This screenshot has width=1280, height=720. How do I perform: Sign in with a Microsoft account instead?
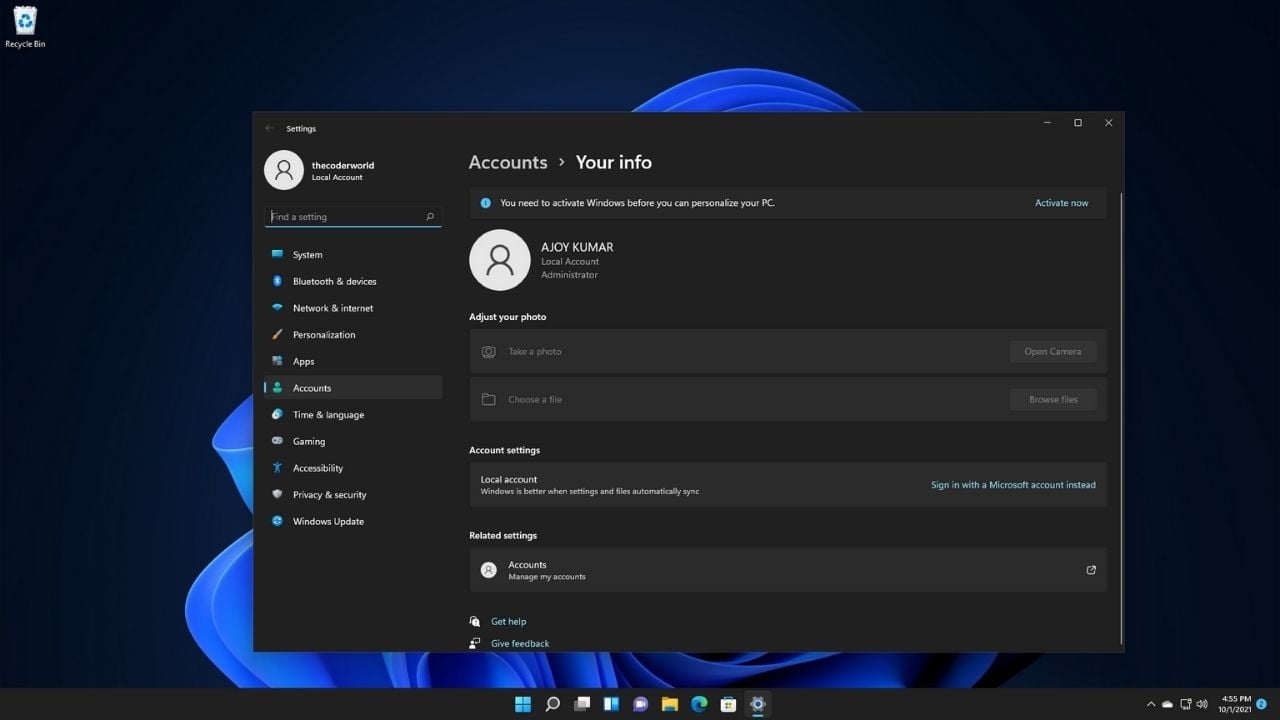click(x=1013, y=485)
